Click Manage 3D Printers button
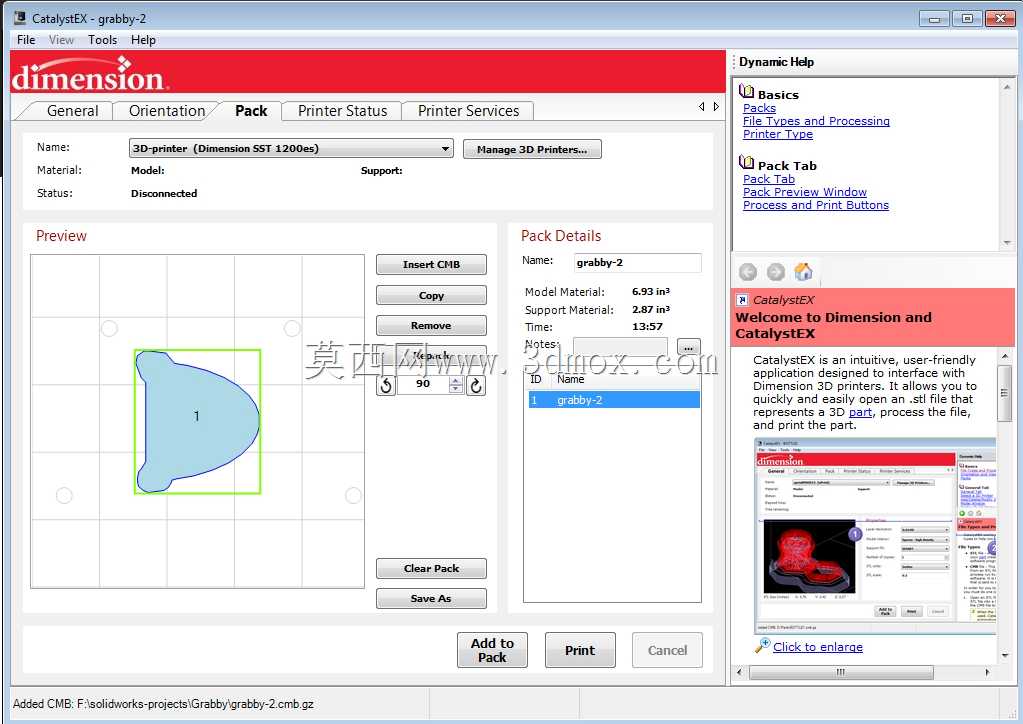Viewport: 1023px width, 724px height. coord(532,149)
